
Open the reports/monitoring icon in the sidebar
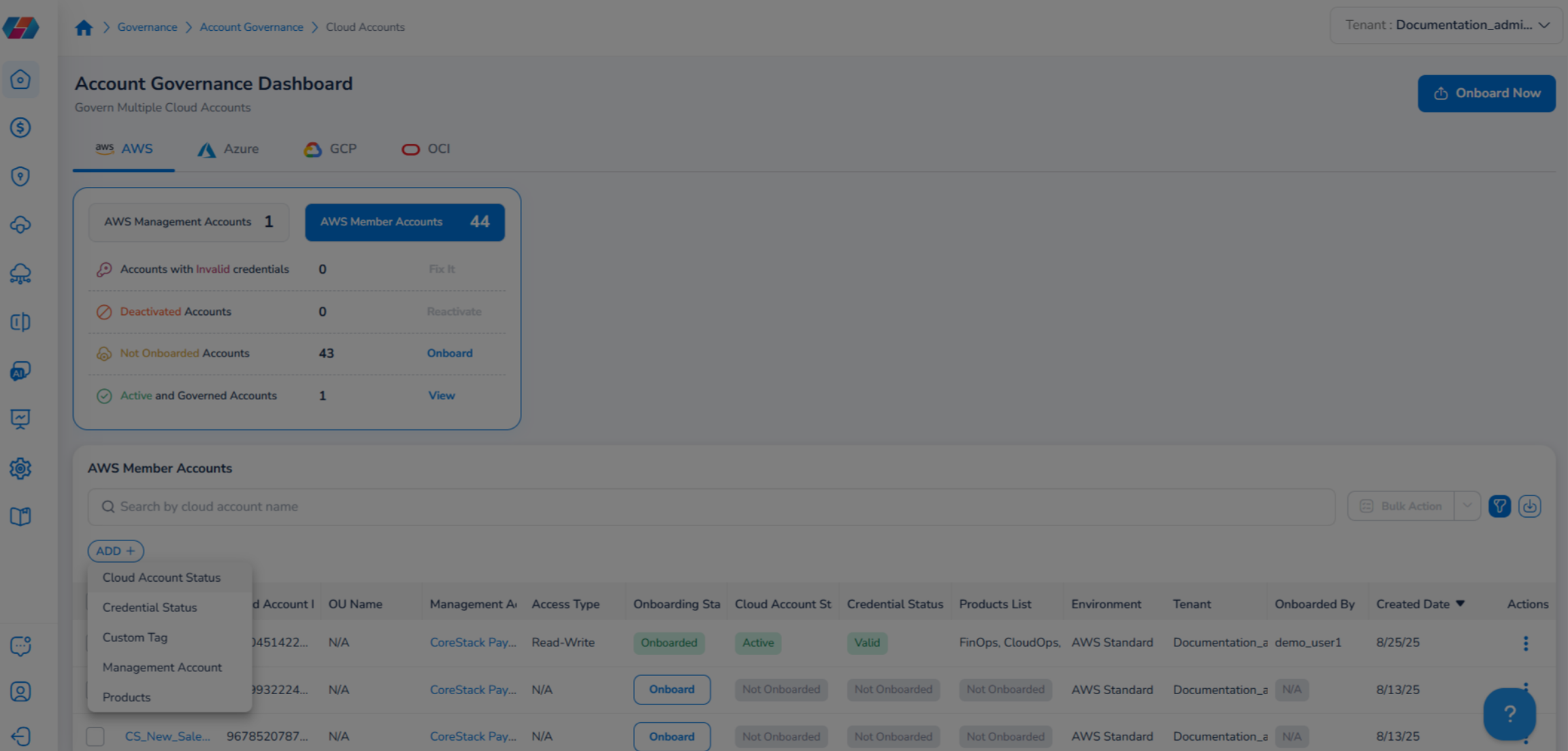tap(21, 419)
